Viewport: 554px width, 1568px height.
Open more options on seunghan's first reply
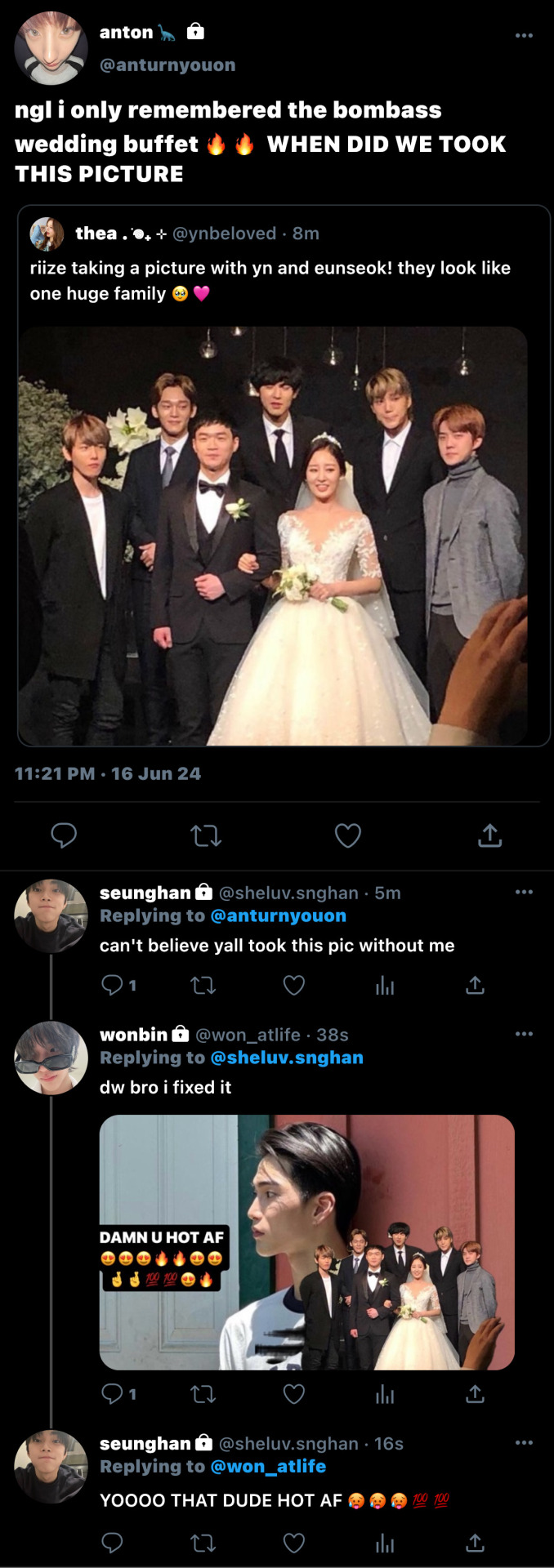pyautogui.click(x=524, y=892)
